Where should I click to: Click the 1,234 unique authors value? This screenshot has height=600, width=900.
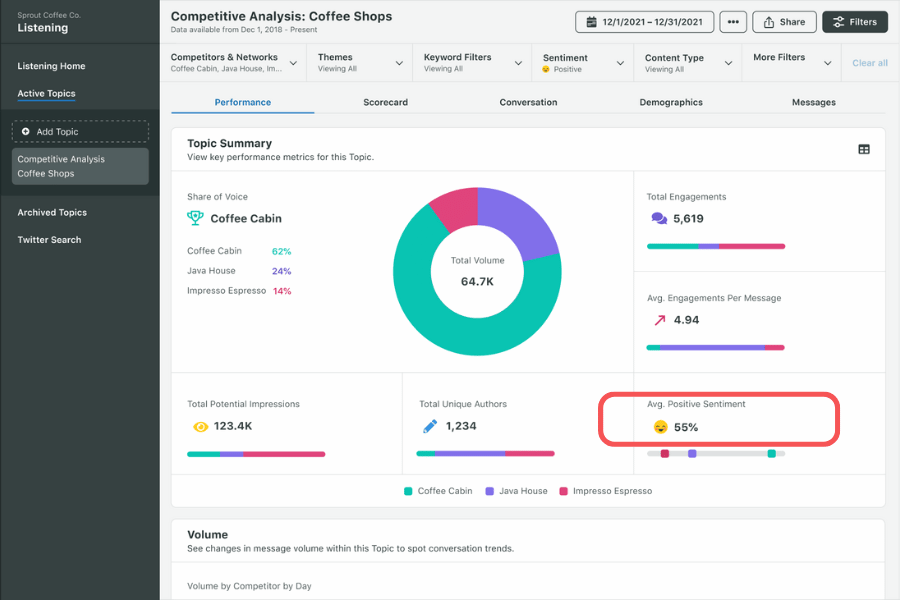pos(461,426)
